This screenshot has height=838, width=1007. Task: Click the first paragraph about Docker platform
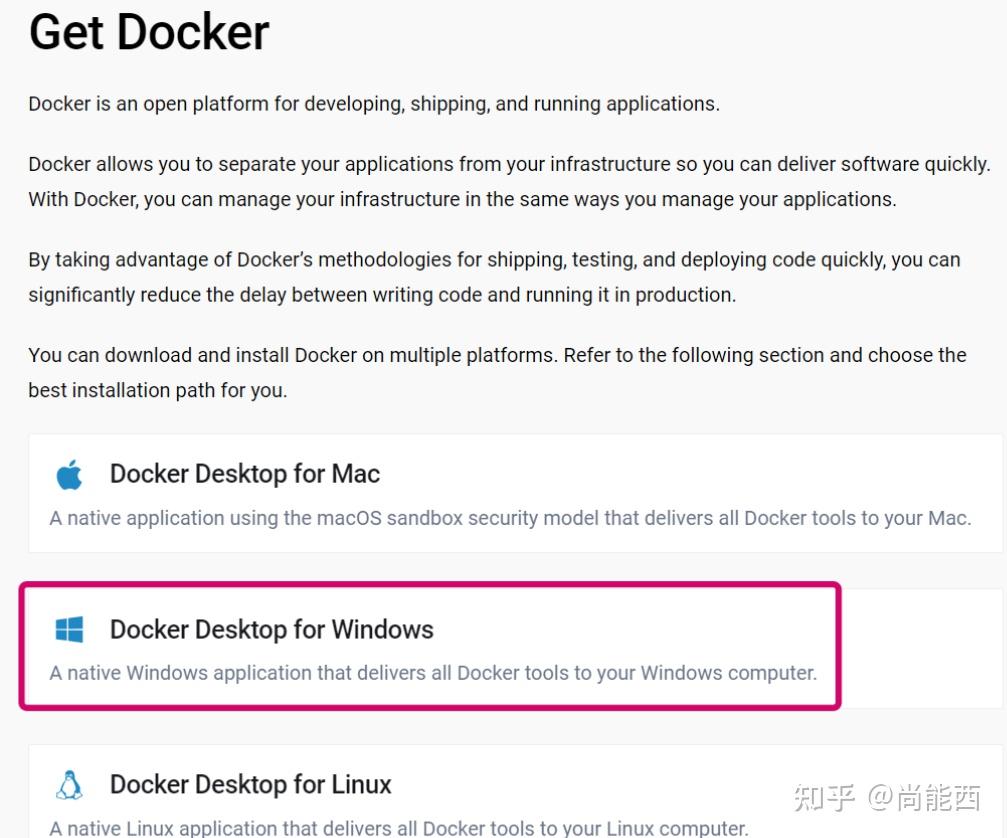click(x=373, y=103)
